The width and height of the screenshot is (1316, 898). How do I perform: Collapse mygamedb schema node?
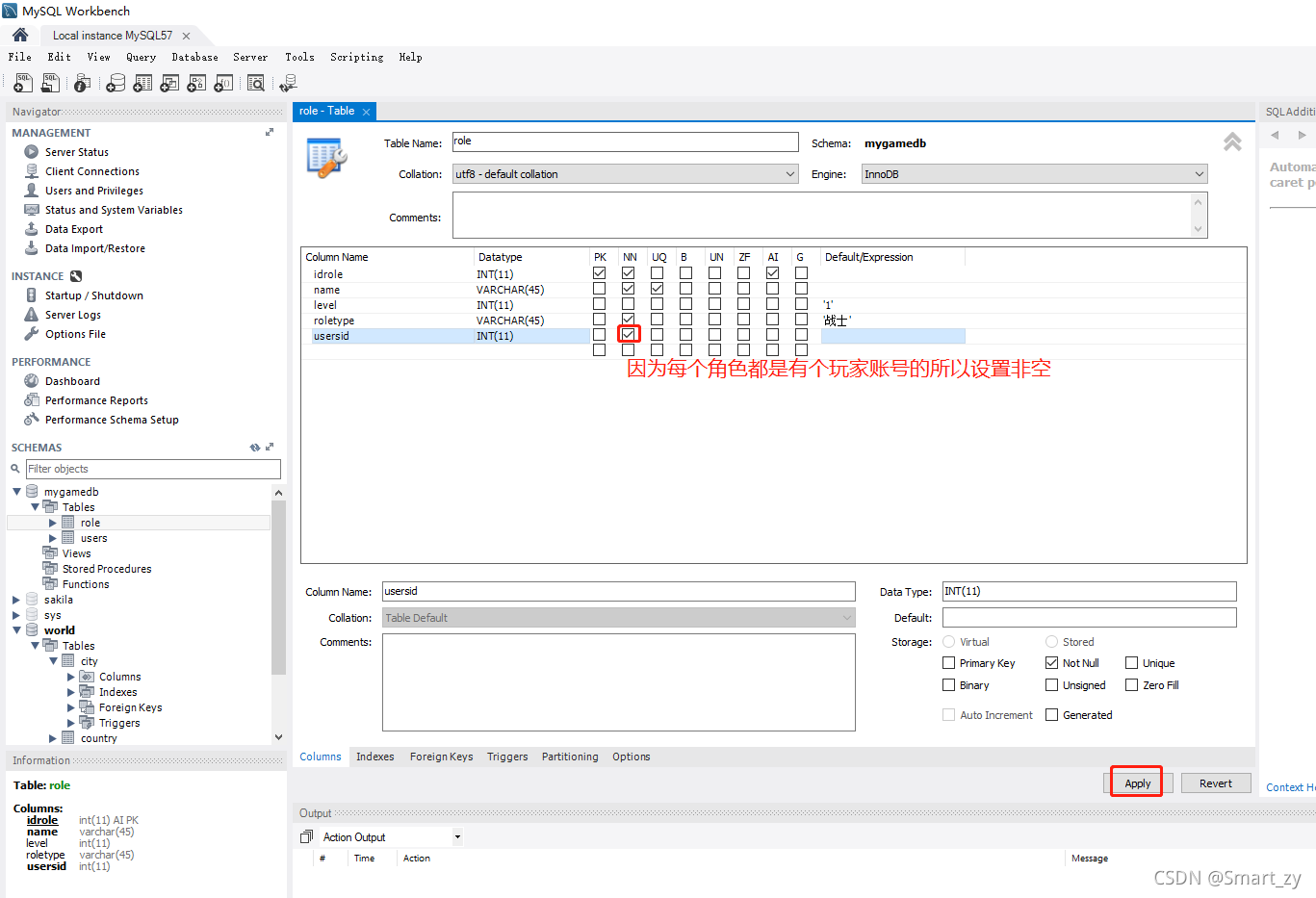tap(16, 492)
